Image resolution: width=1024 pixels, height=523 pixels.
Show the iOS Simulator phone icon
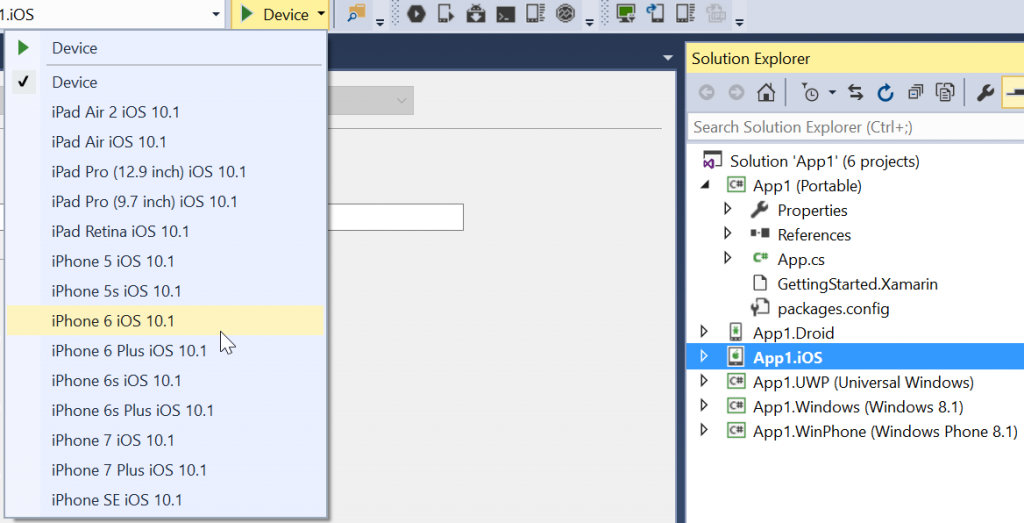[655, 13]
